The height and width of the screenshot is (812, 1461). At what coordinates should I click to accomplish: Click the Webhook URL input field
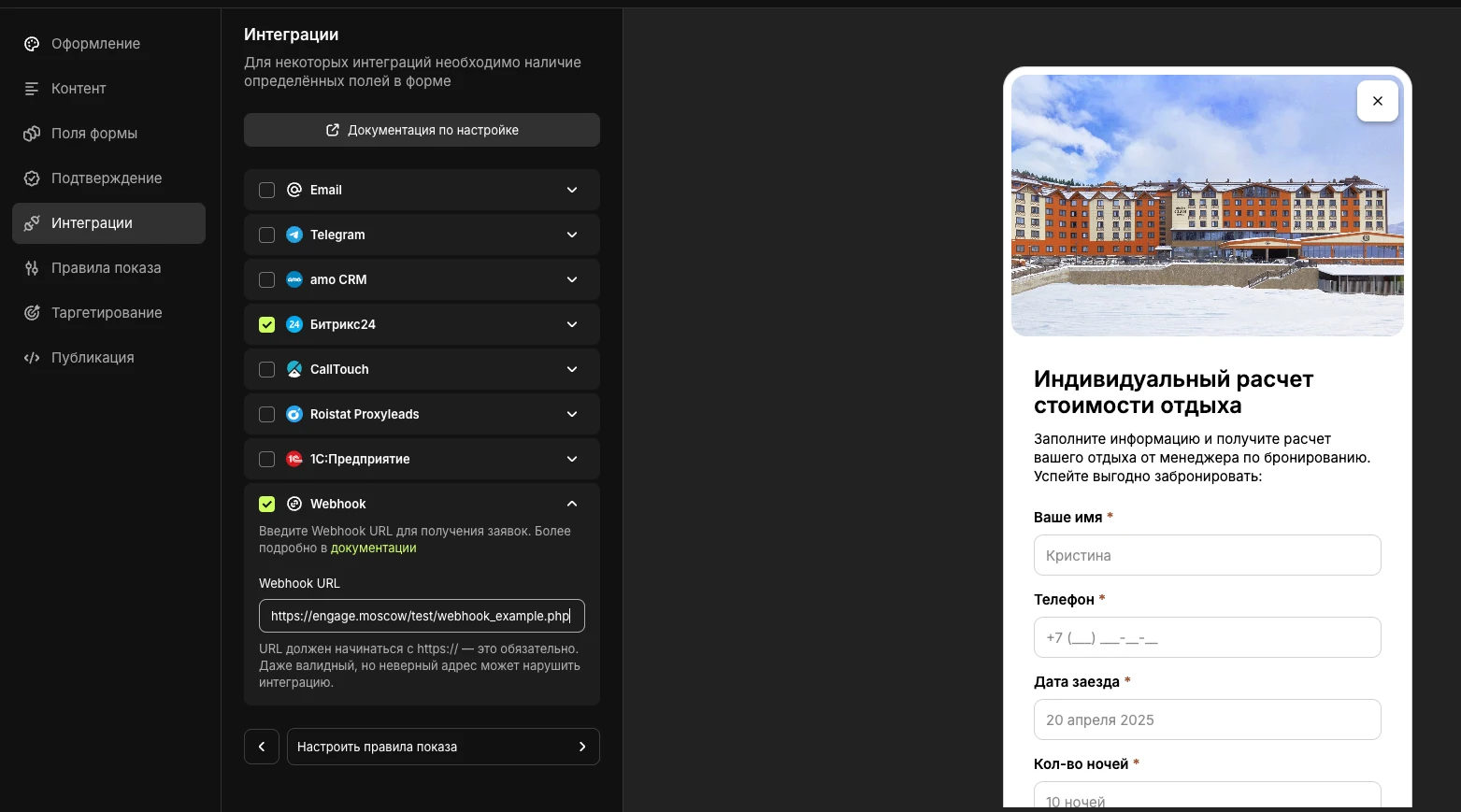422,616
